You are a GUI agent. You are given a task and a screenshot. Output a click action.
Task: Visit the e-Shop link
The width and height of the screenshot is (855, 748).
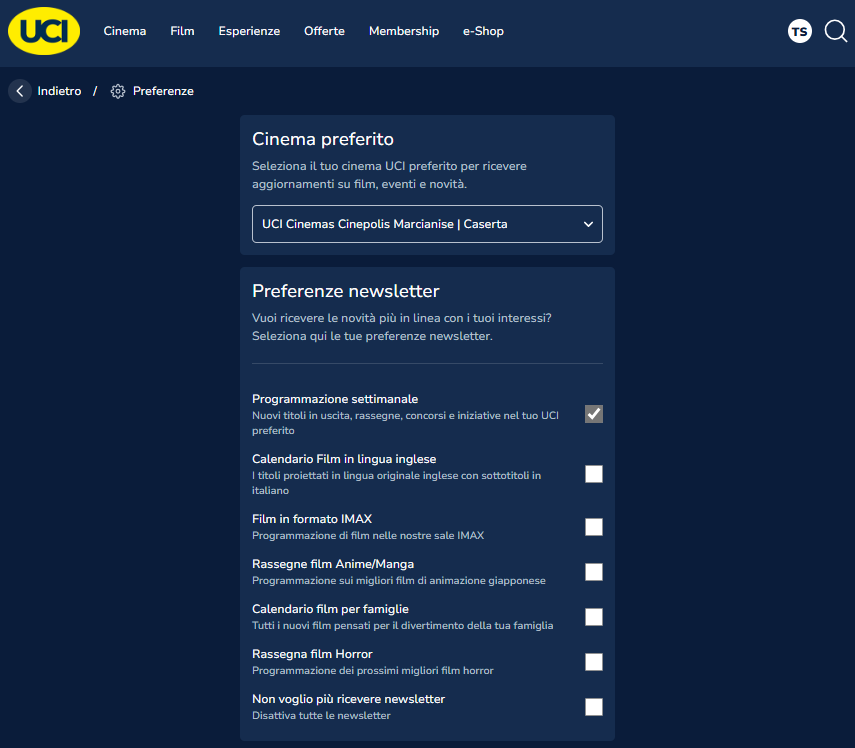coord(483,31)
